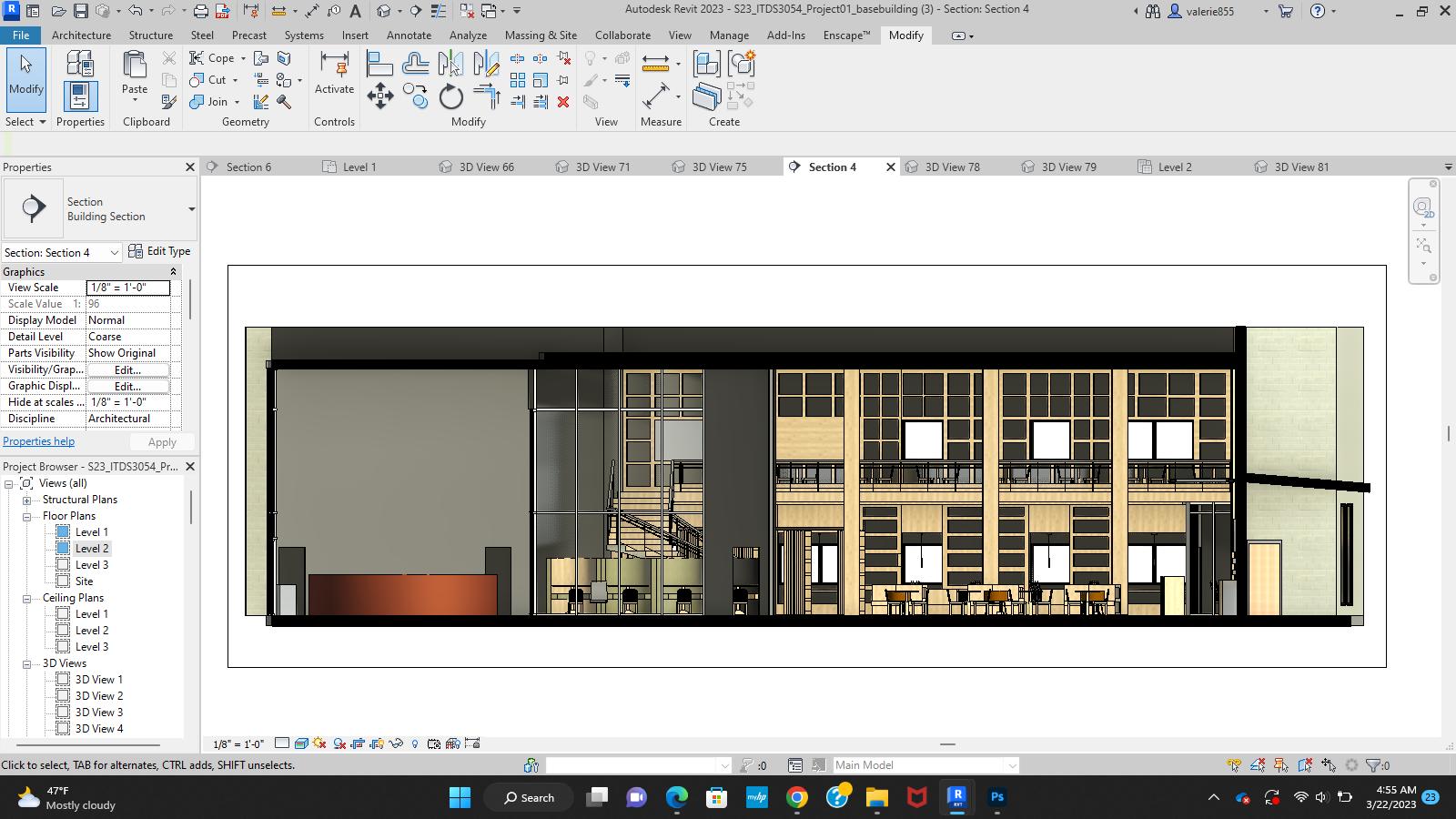This screenshot has height=819, width=1456.
Task: Expand the Structural Plans node
Action: click(x=27, y=500)
